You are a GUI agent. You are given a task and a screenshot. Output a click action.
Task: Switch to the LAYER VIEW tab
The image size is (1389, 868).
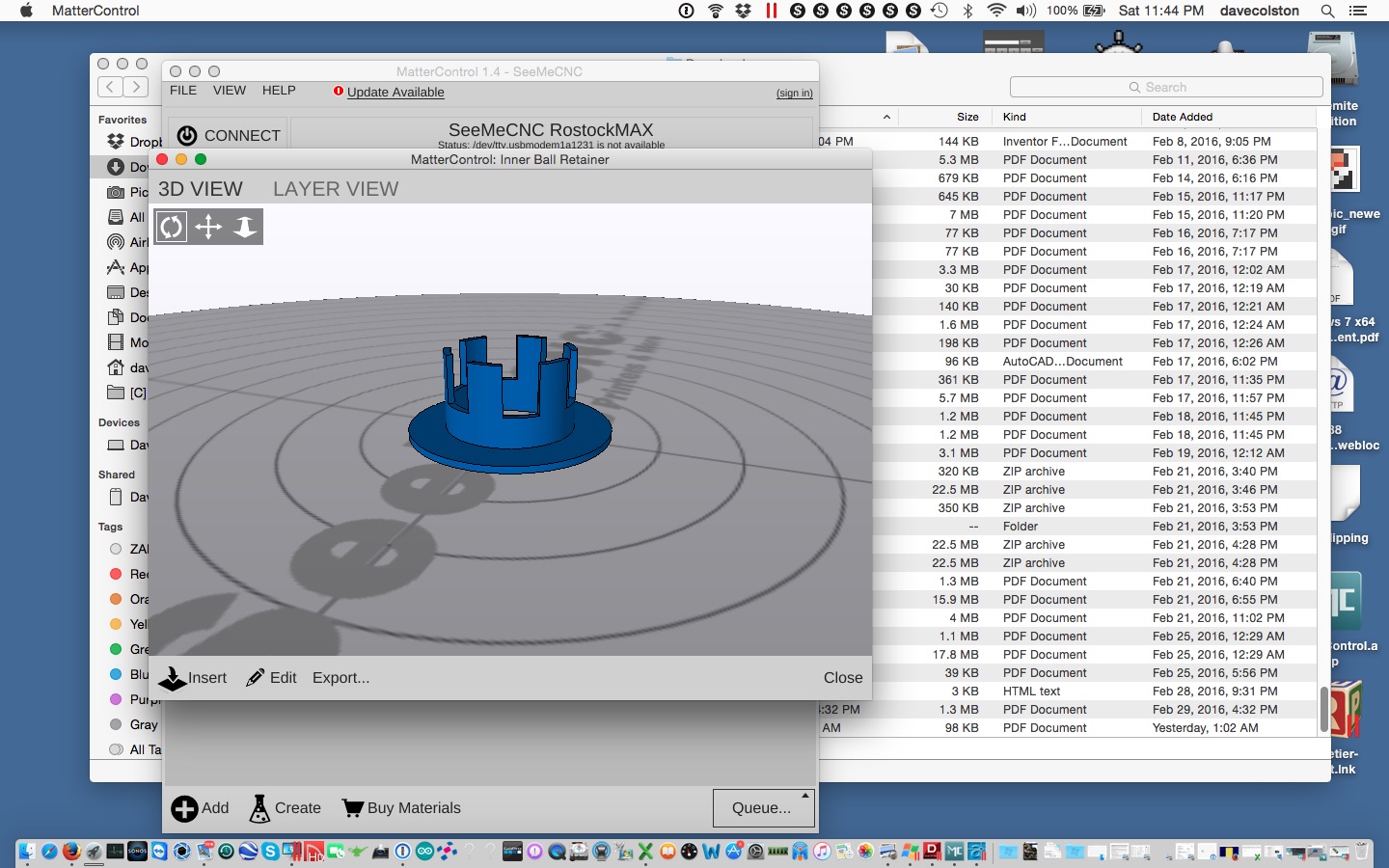point(335,189)
